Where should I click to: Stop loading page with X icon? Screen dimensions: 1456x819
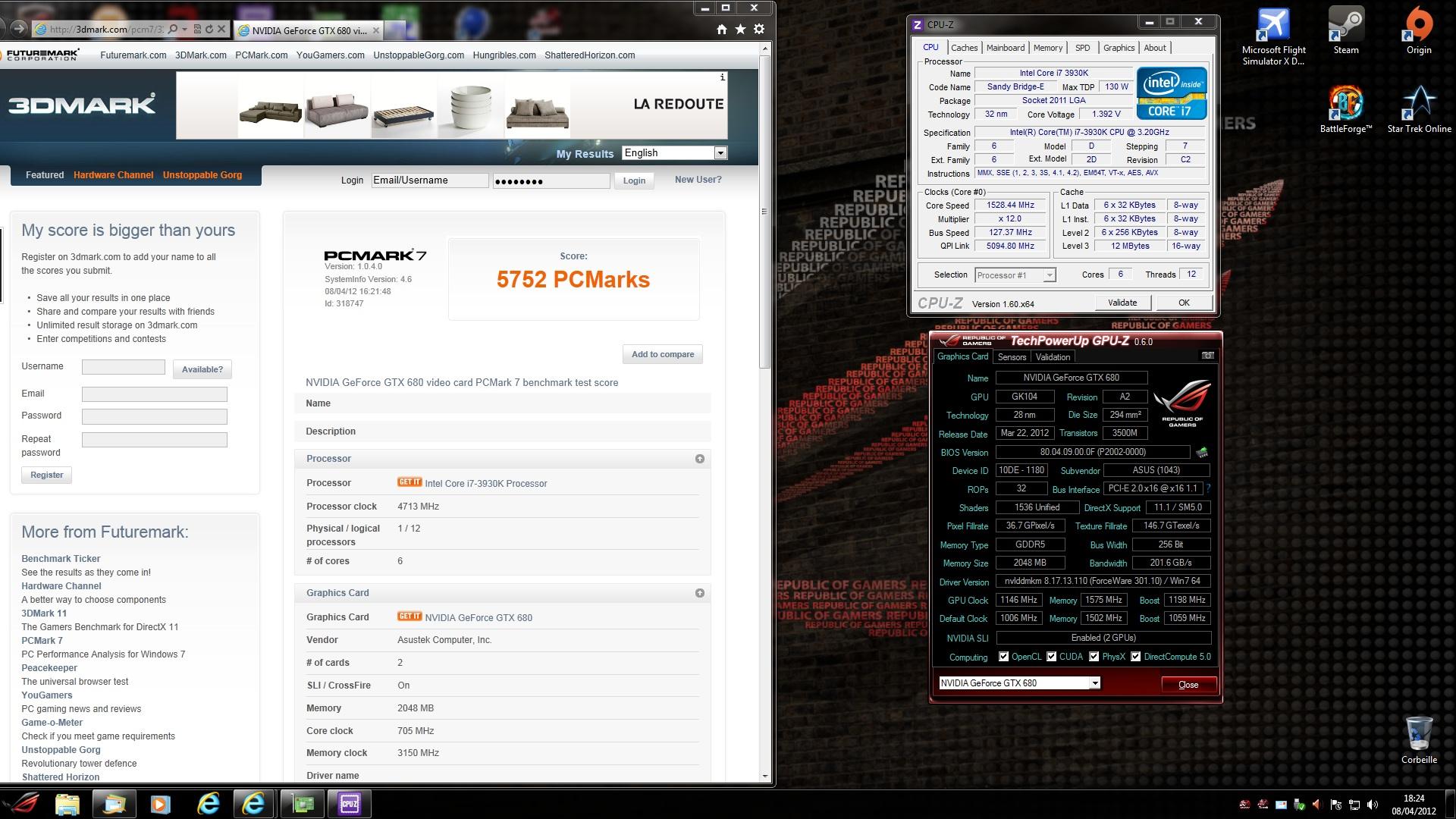[x=221, y=30]
